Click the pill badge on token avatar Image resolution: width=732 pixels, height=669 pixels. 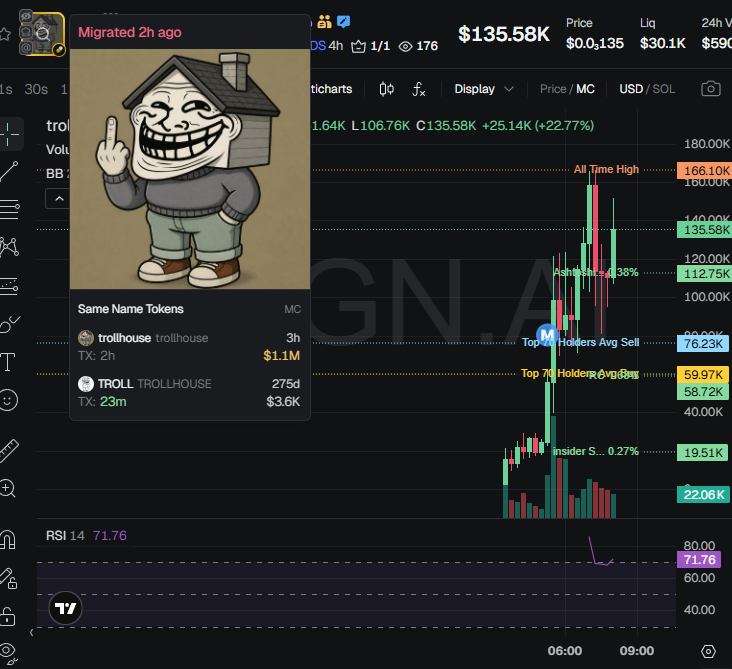tap(59, 49)
